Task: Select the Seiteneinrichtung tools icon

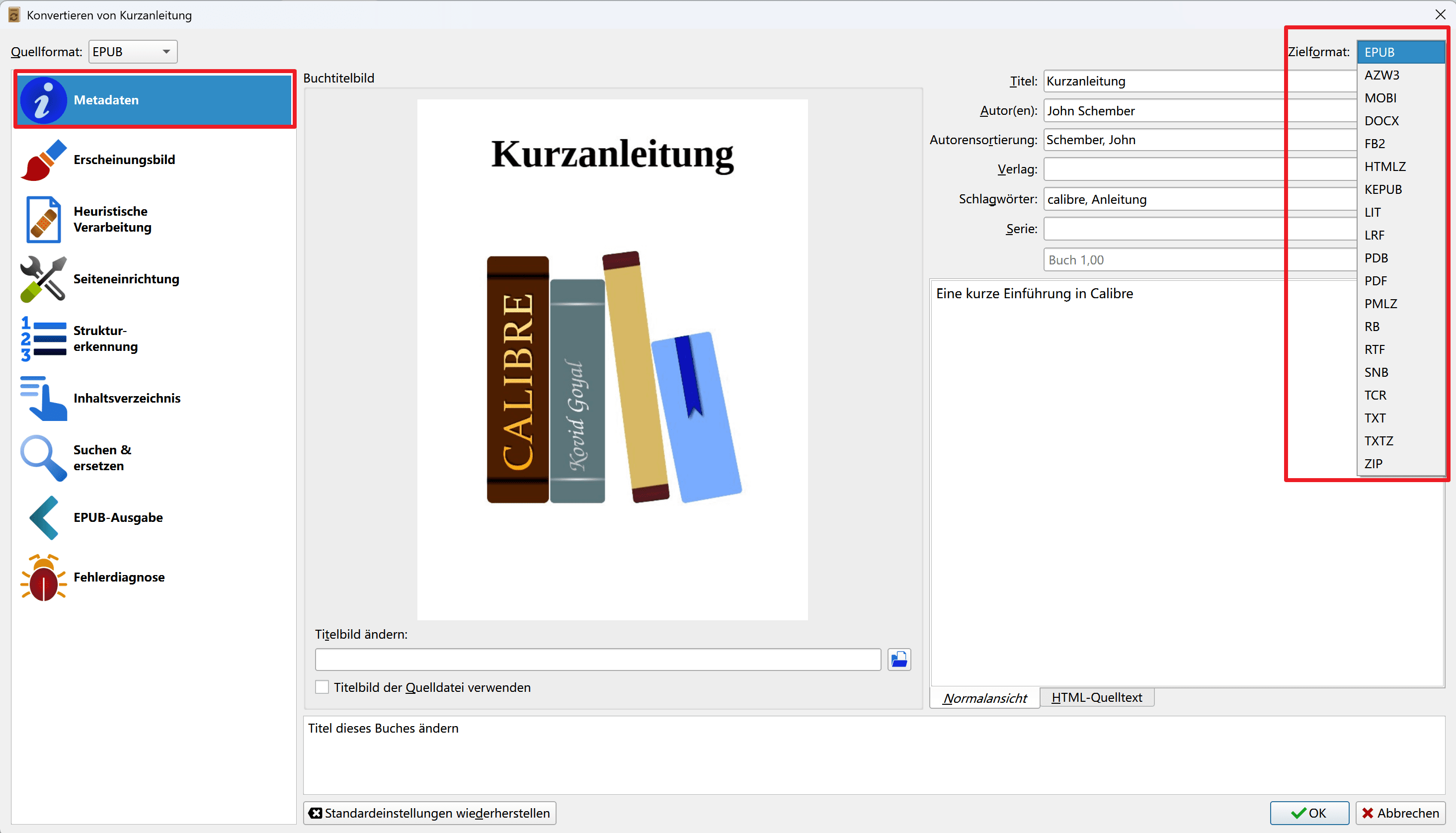Action: coord(43,279)
